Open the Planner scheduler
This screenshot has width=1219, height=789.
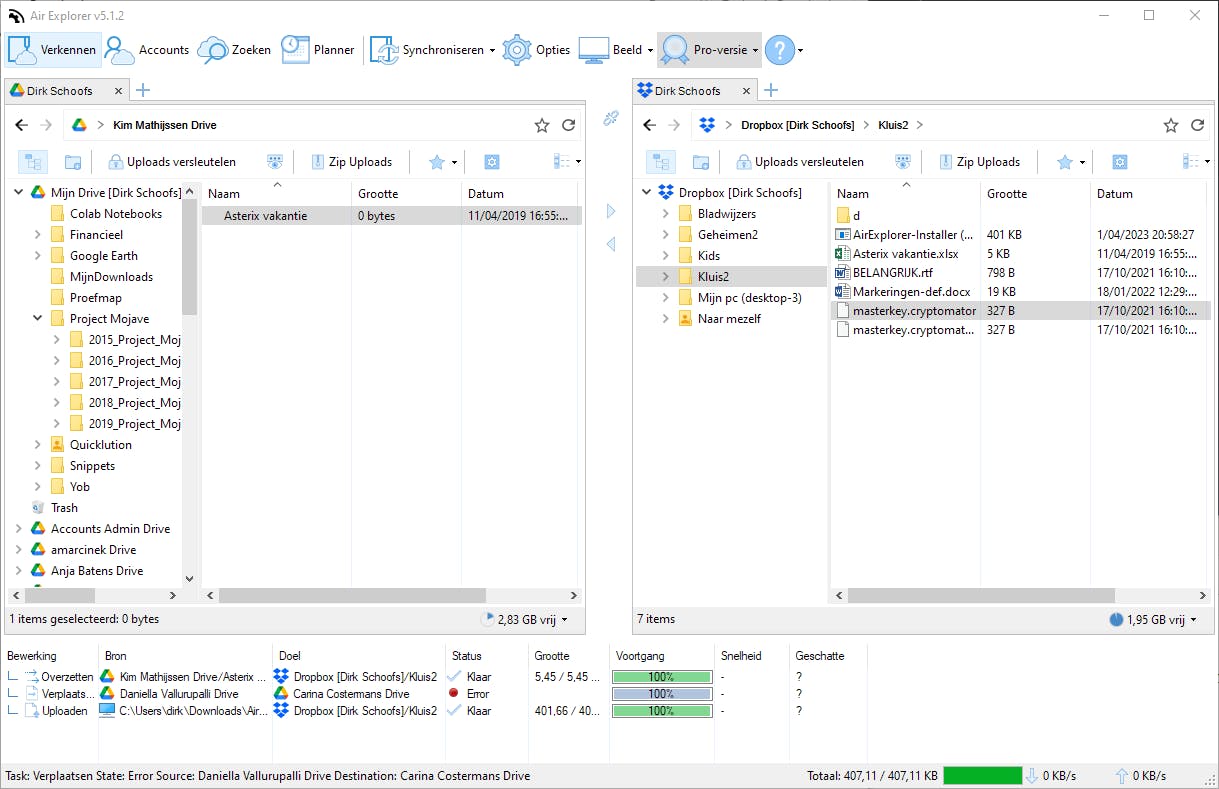click(317, 49)
